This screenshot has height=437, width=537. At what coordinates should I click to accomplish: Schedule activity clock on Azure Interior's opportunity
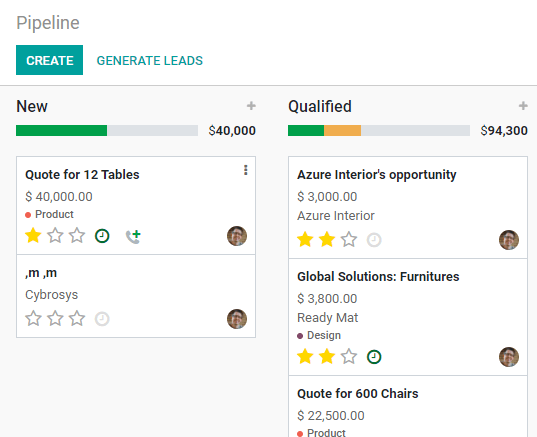374,240
